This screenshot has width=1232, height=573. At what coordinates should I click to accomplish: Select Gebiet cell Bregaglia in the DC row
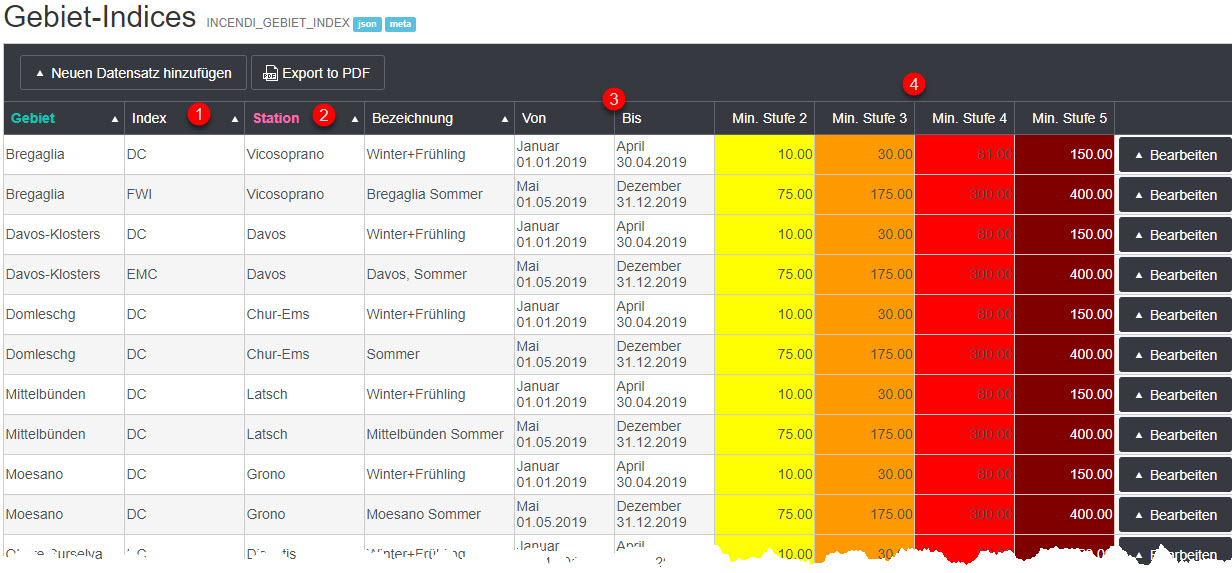(62, 154)
